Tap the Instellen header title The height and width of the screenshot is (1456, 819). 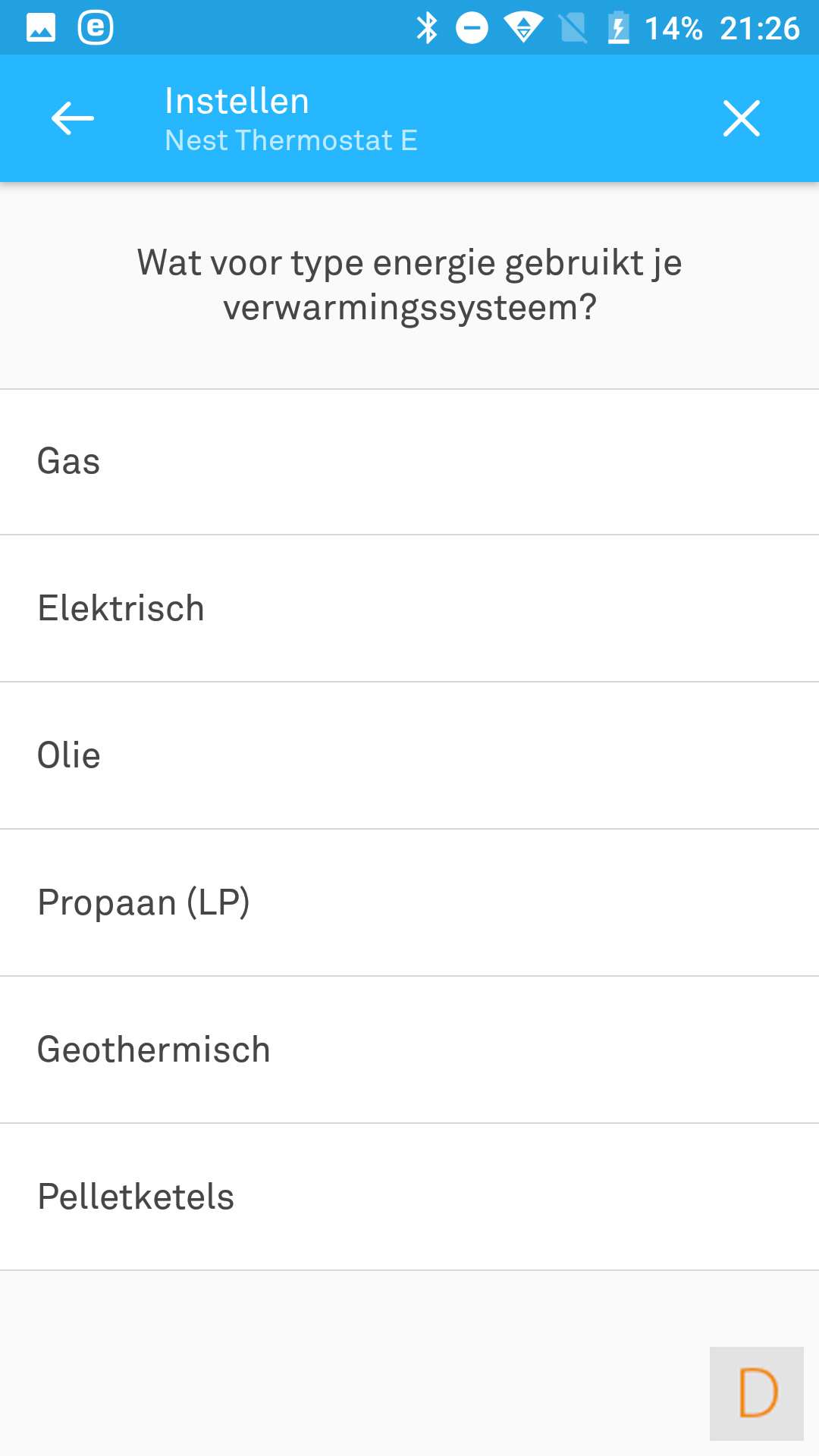click(x=237, y=101)
